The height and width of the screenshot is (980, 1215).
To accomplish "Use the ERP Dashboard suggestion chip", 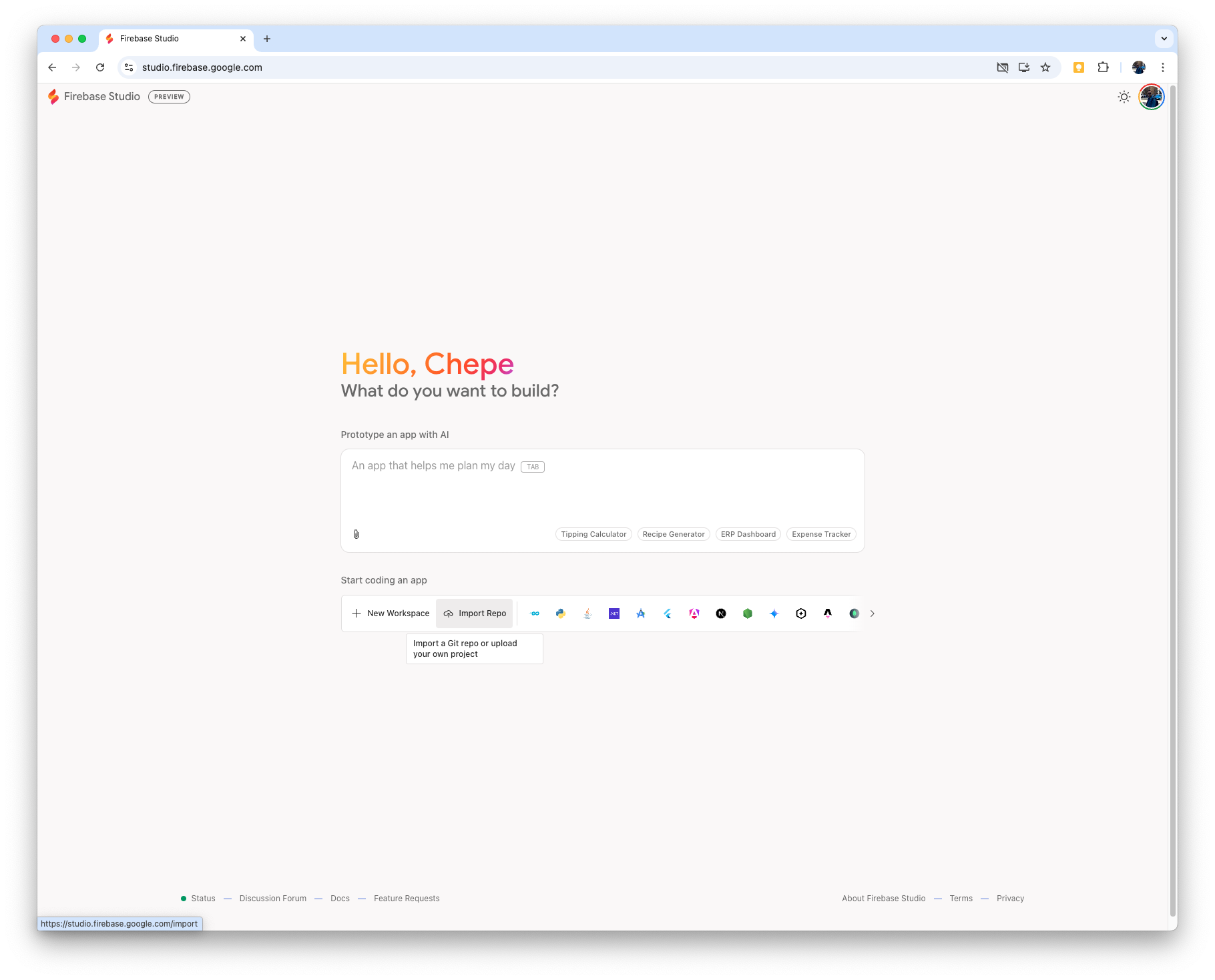I will click(x=748, y=534).
